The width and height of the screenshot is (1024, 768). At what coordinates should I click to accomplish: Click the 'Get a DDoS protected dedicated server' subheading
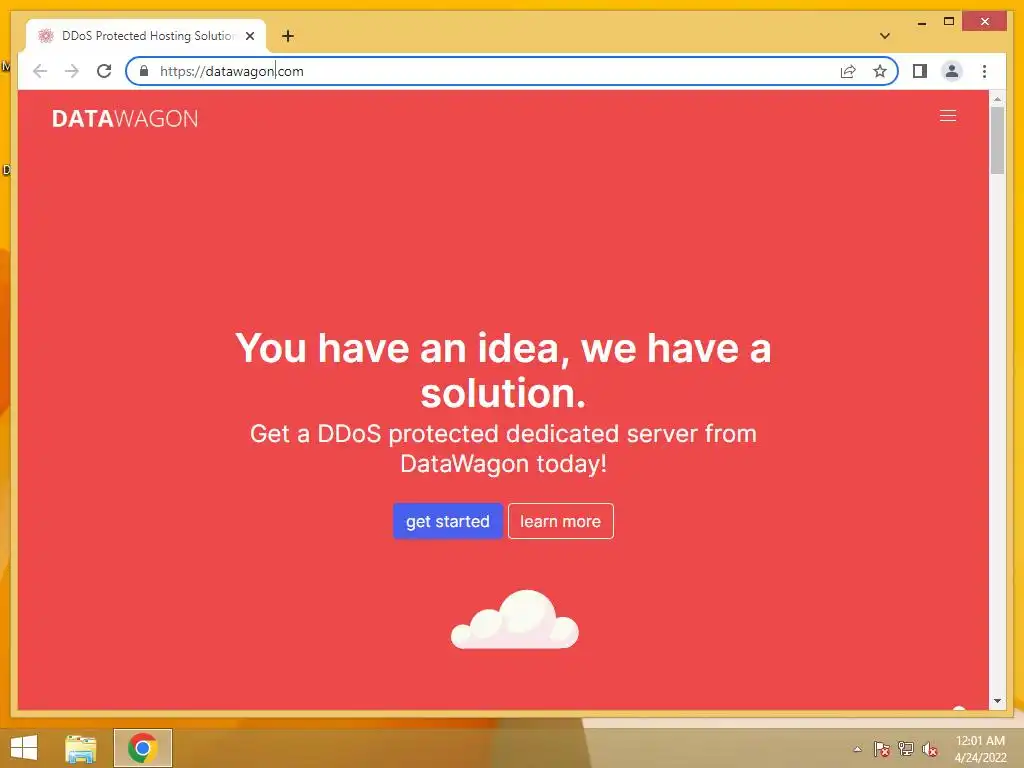pyautogui.click(x=503, y=449)
